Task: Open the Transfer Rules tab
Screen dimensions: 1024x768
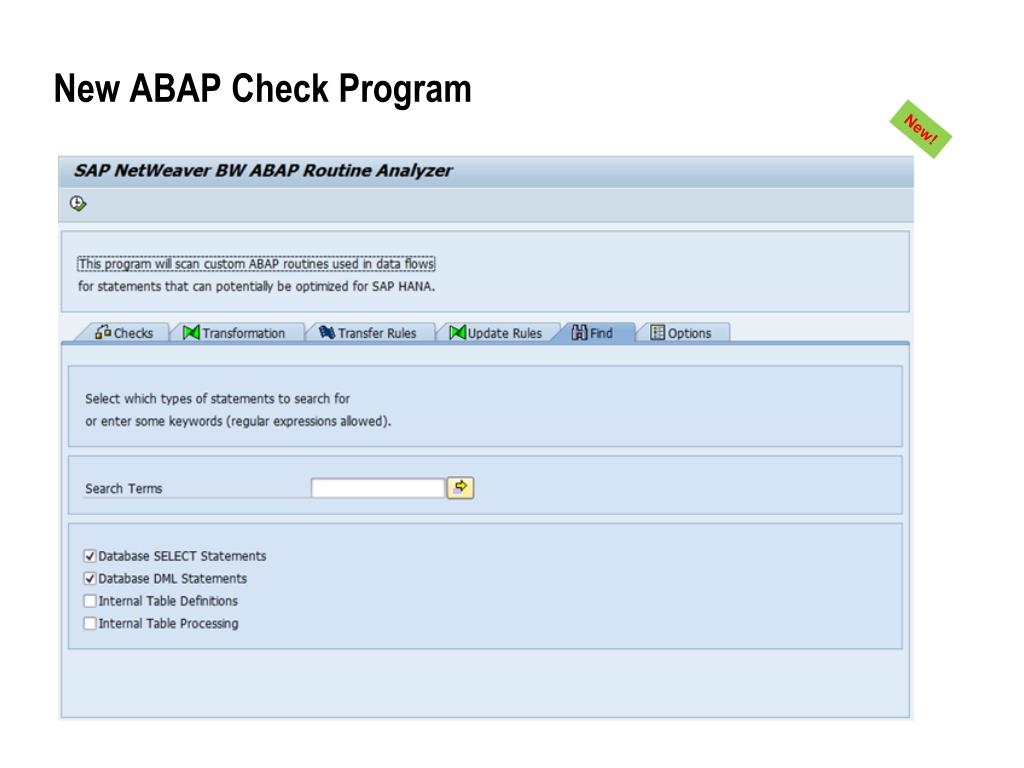Action: point(368,333)
